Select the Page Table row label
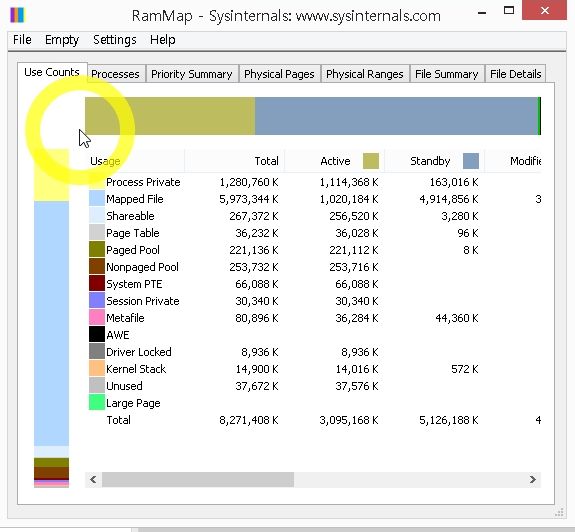The image size is (575, 532). [x=133, y=233]
